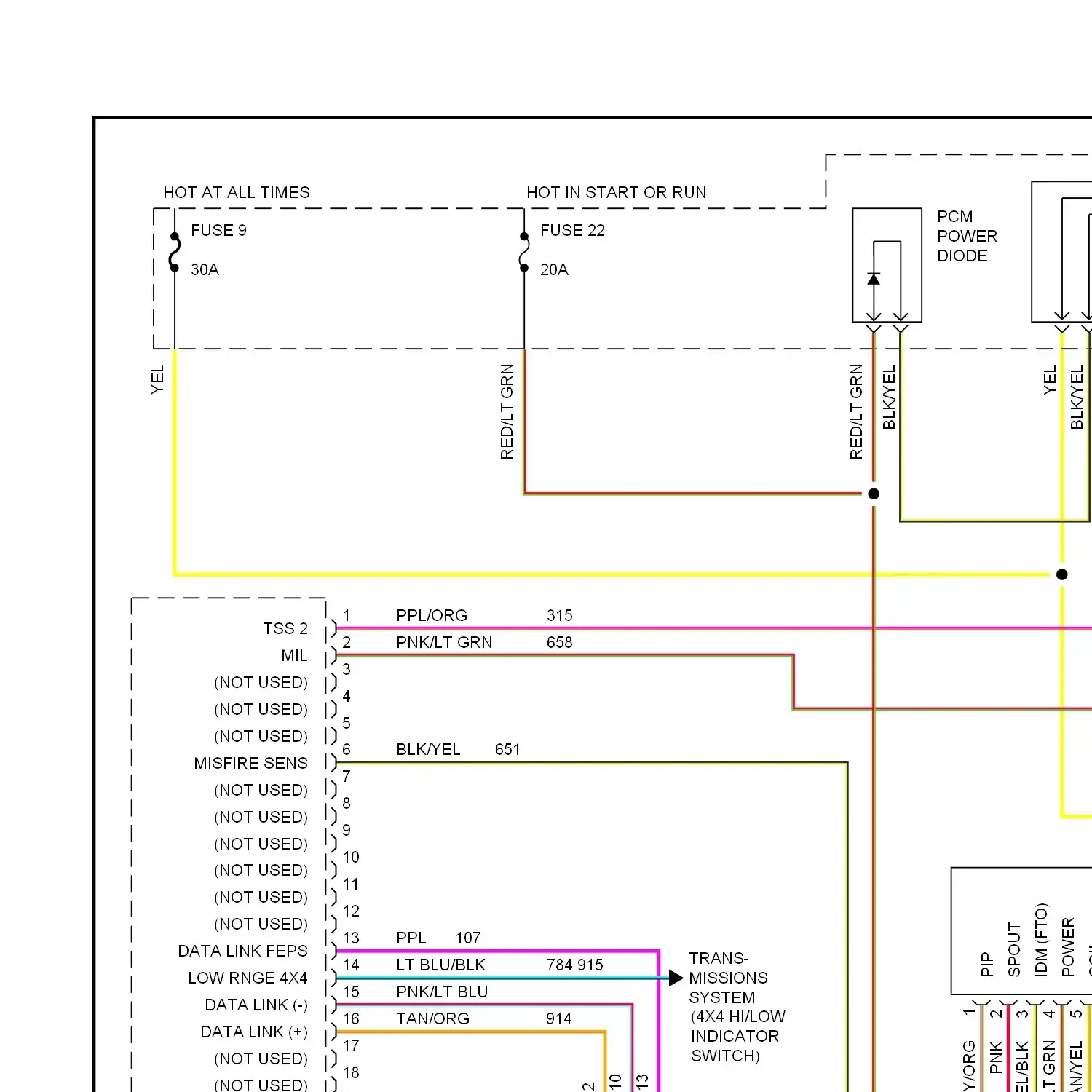Click the IDM (FTO) connector label
Image resolution: width=1092 pixels, height=1092 pixels.
click(x=1041, y=940)
